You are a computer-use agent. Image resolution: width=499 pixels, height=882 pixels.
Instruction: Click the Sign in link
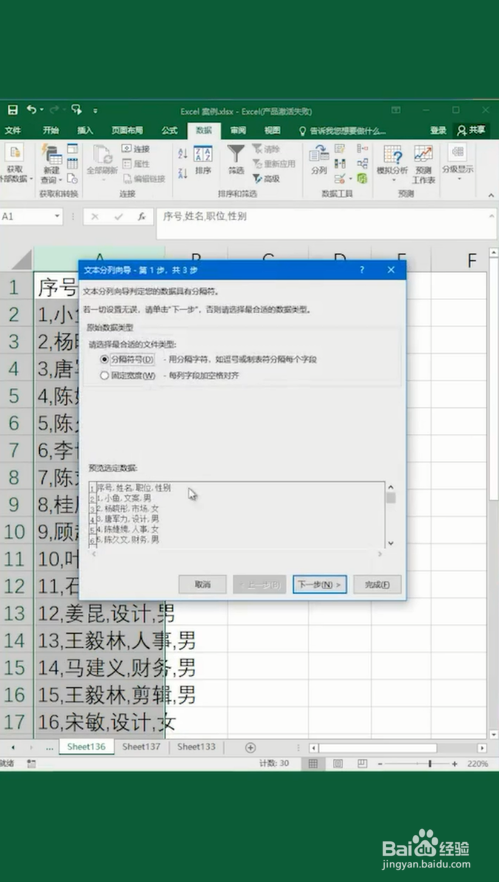[x=438, y=130]
